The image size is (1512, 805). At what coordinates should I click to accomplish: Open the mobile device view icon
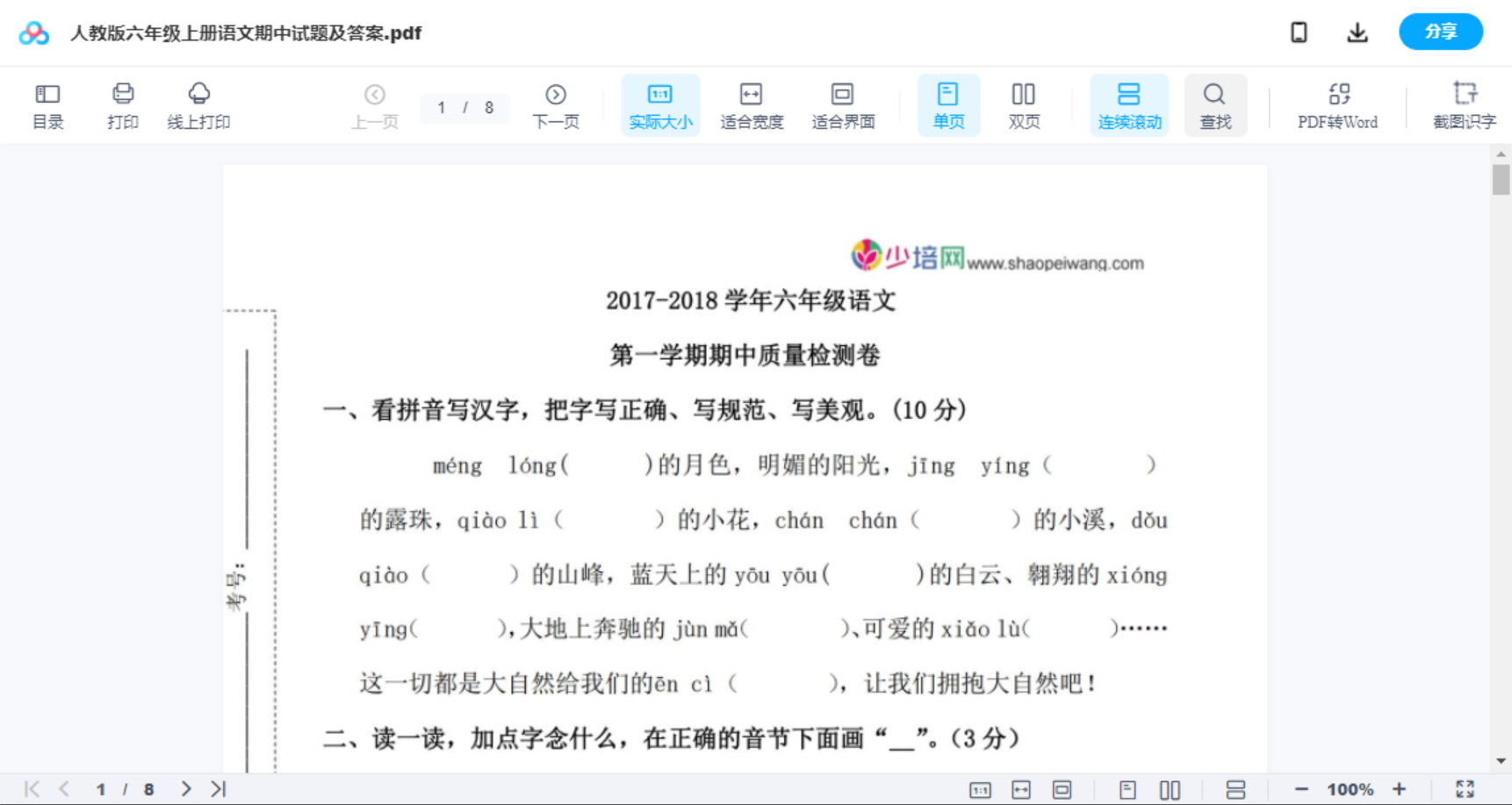[x=1299, y=32]
